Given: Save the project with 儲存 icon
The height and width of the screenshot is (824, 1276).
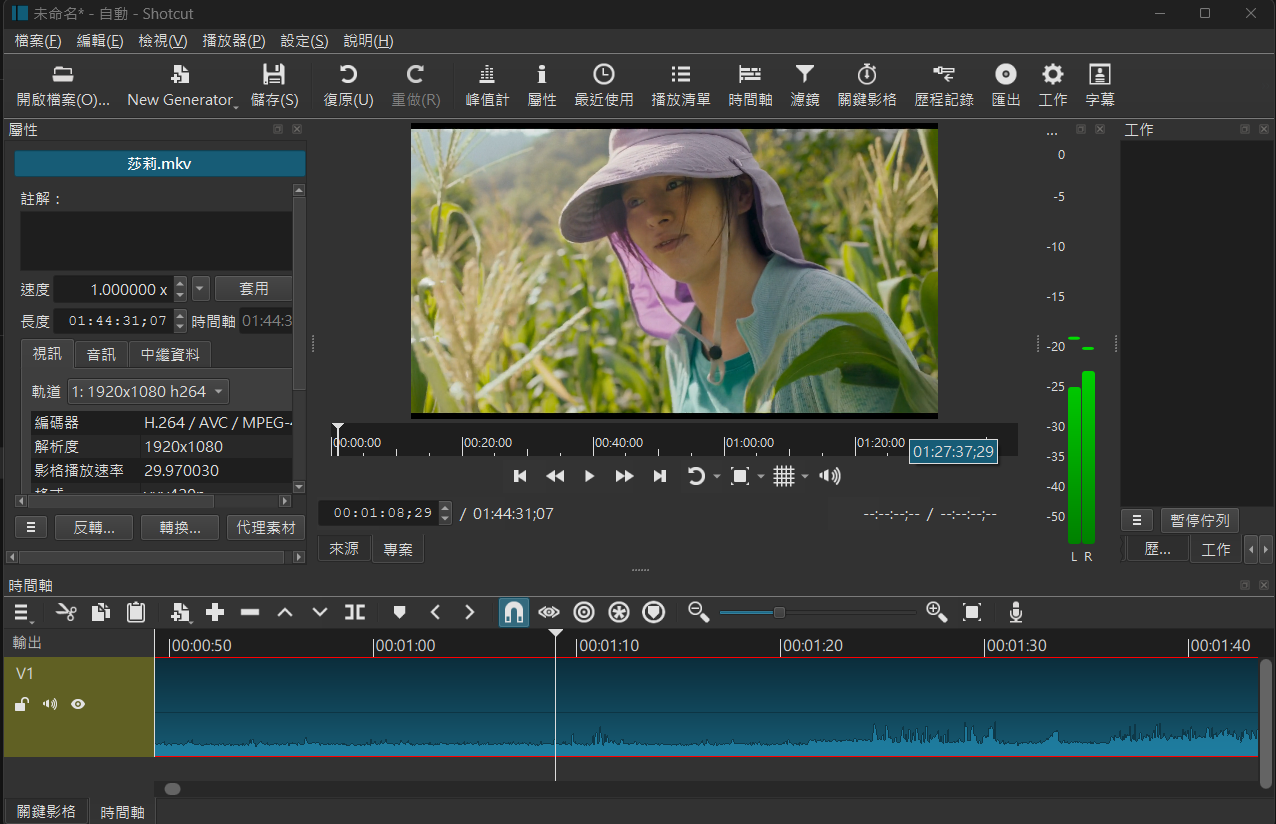Looking at the screenshot, I should click(274, 86).
